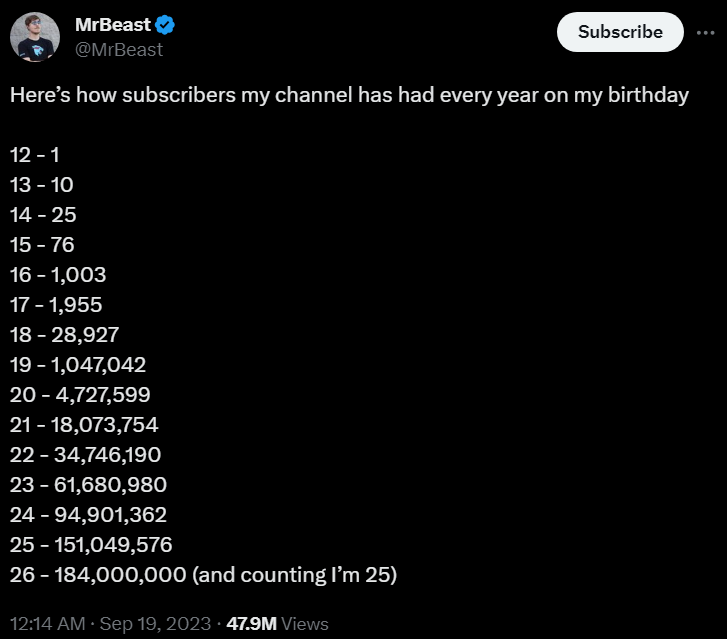Click the tweet's opening sentence about subscribers
Image resolution: width=727 pixels, height=639 pixels.
349,95
